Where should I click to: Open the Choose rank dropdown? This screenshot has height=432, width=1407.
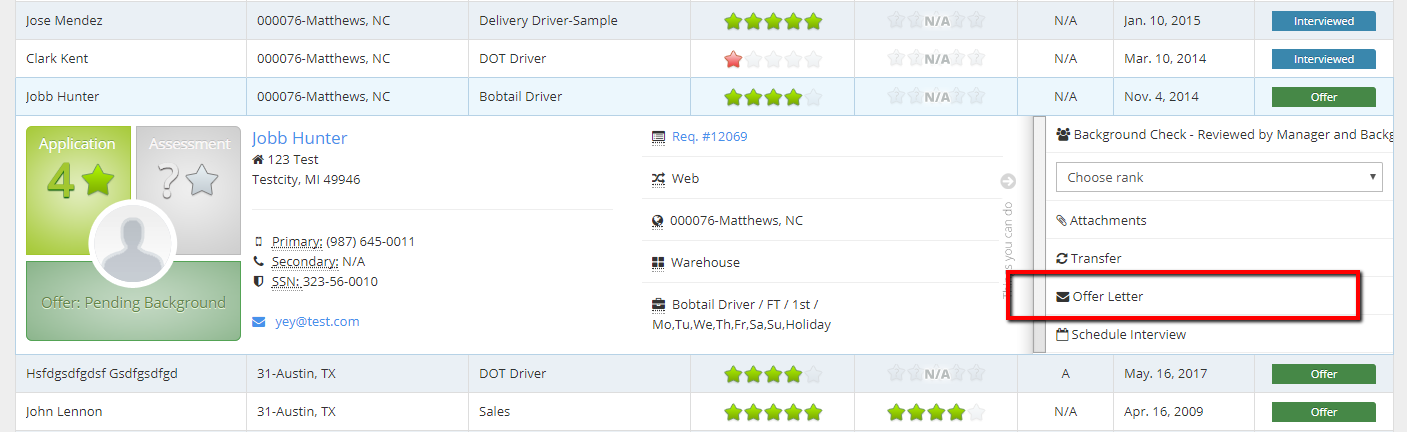pyautogui.click(x=1218, y=177)
